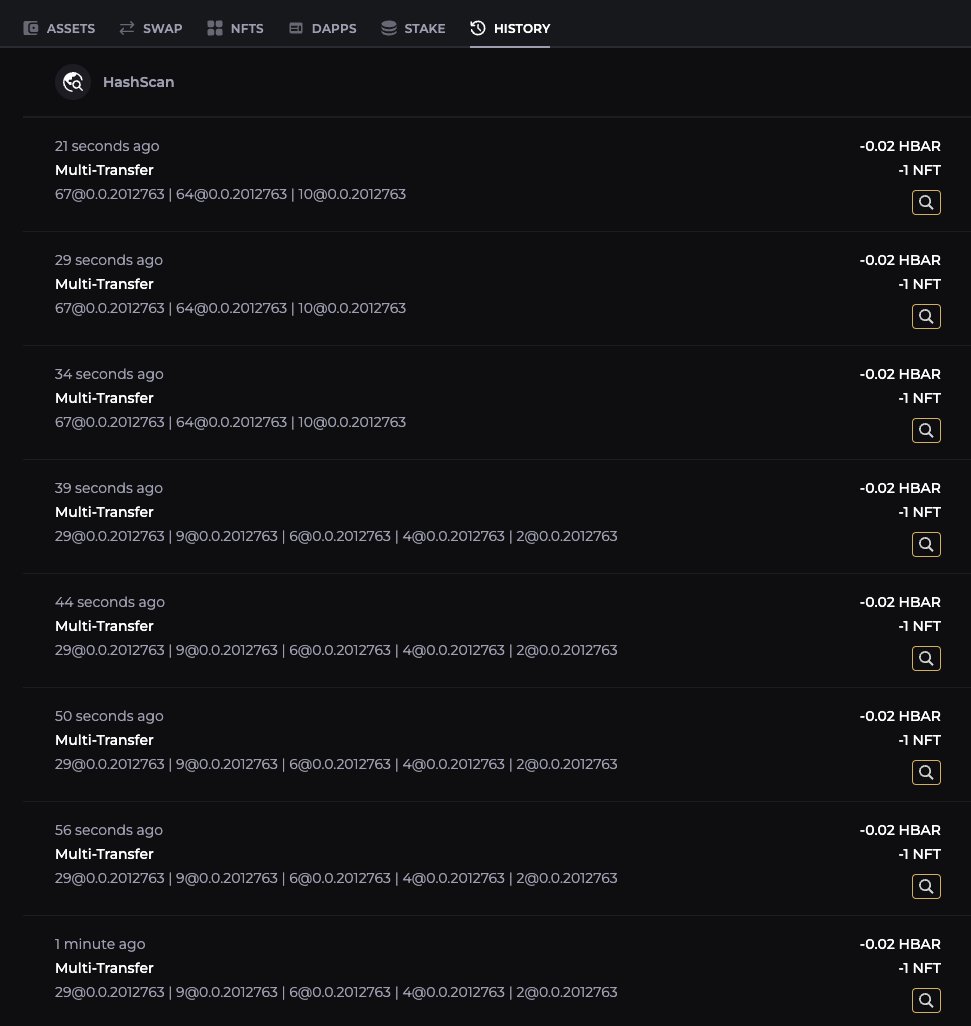Open the NFTs tab
The image size is (971, 1026).
(x=235, y=28)
